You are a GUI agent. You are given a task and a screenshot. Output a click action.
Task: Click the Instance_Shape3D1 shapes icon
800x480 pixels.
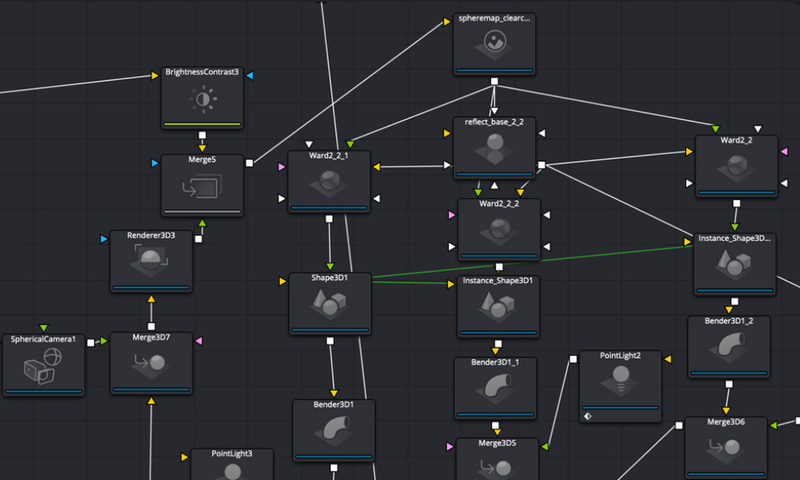[497, 306]
